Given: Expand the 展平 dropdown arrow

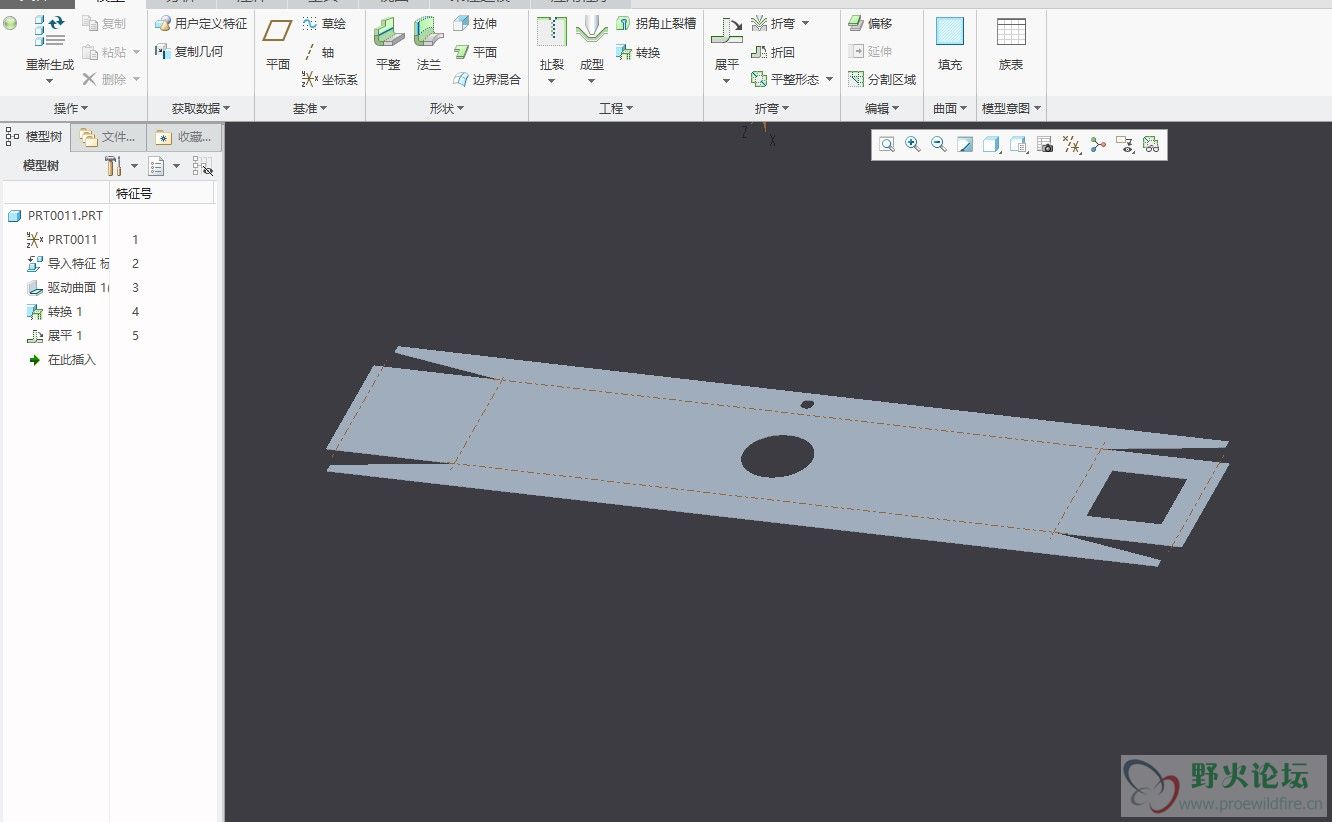Looking at the screenshot, I should point(727,81).
